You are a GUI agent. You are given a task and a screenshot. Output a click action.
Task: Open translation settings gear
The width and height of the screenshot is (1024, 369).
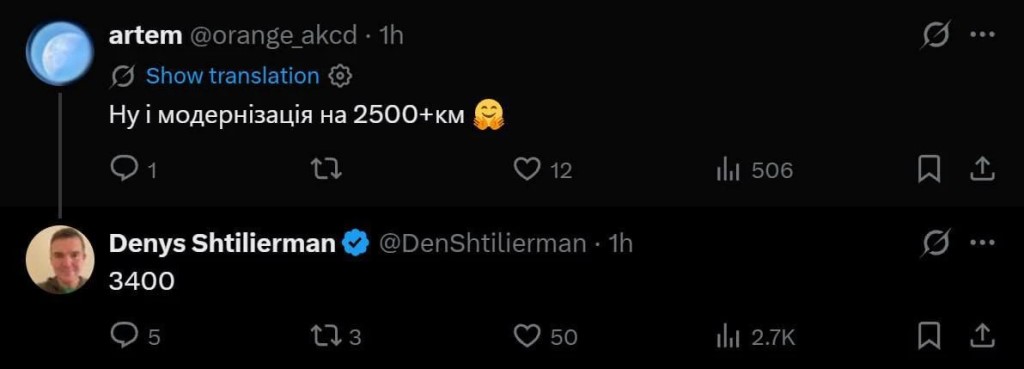click(340, 76)
